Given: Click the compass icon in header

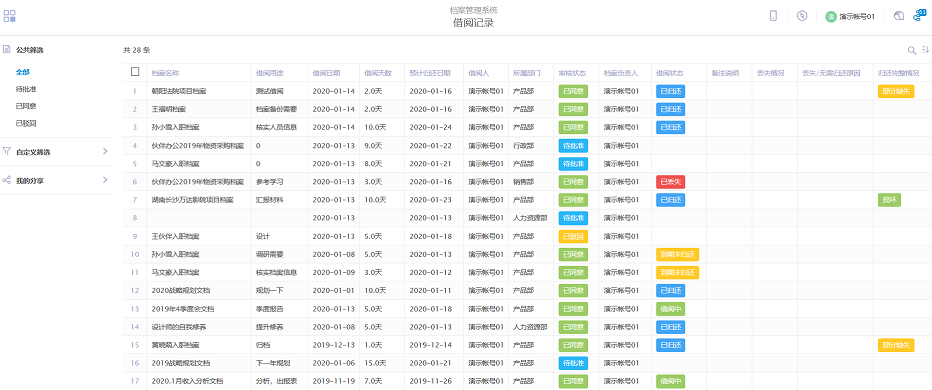Looking at the screenshot, I should pos(802,16).
